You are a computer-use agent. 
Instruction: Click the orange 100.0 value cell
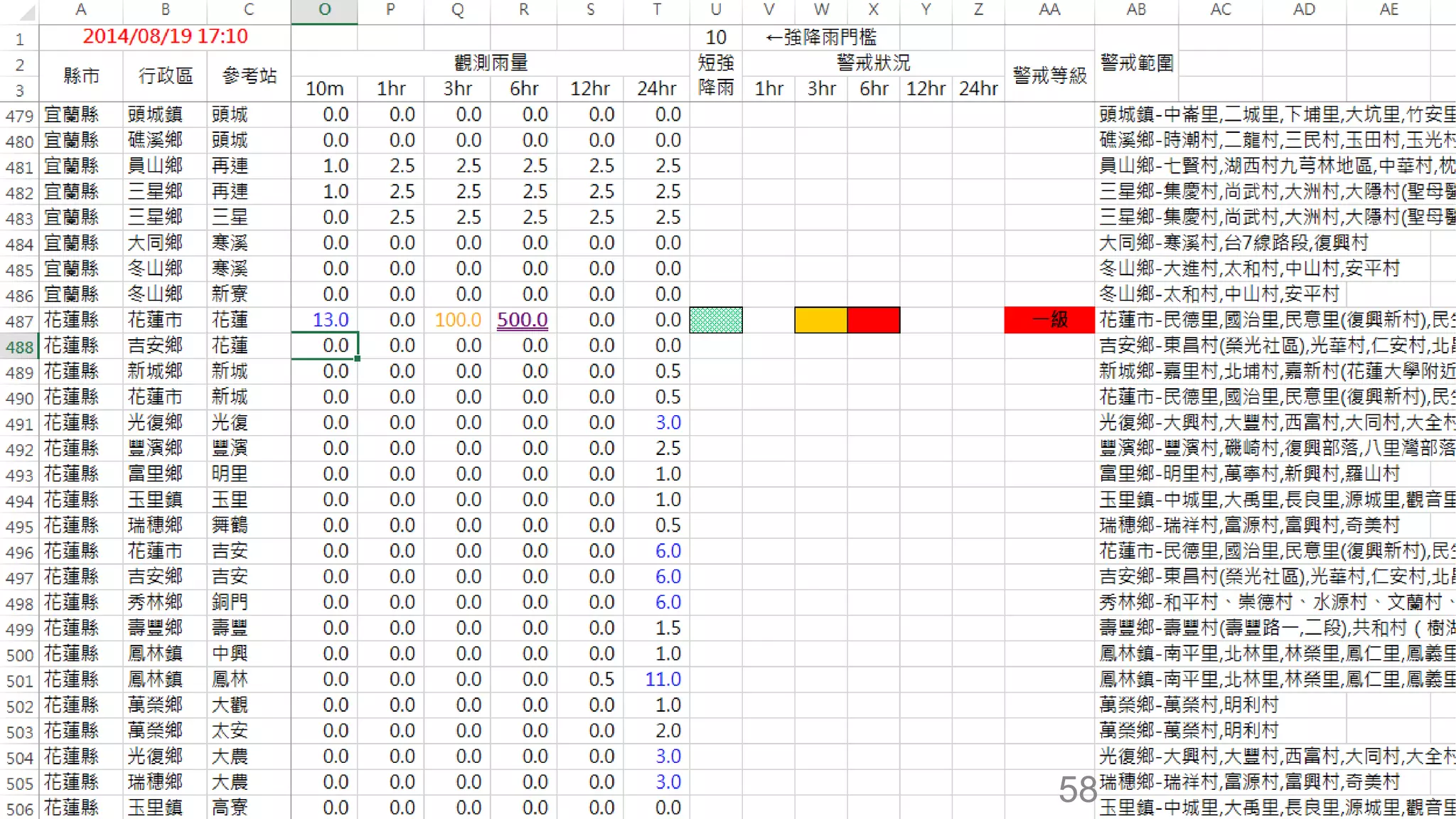click(x=459, y=320)
